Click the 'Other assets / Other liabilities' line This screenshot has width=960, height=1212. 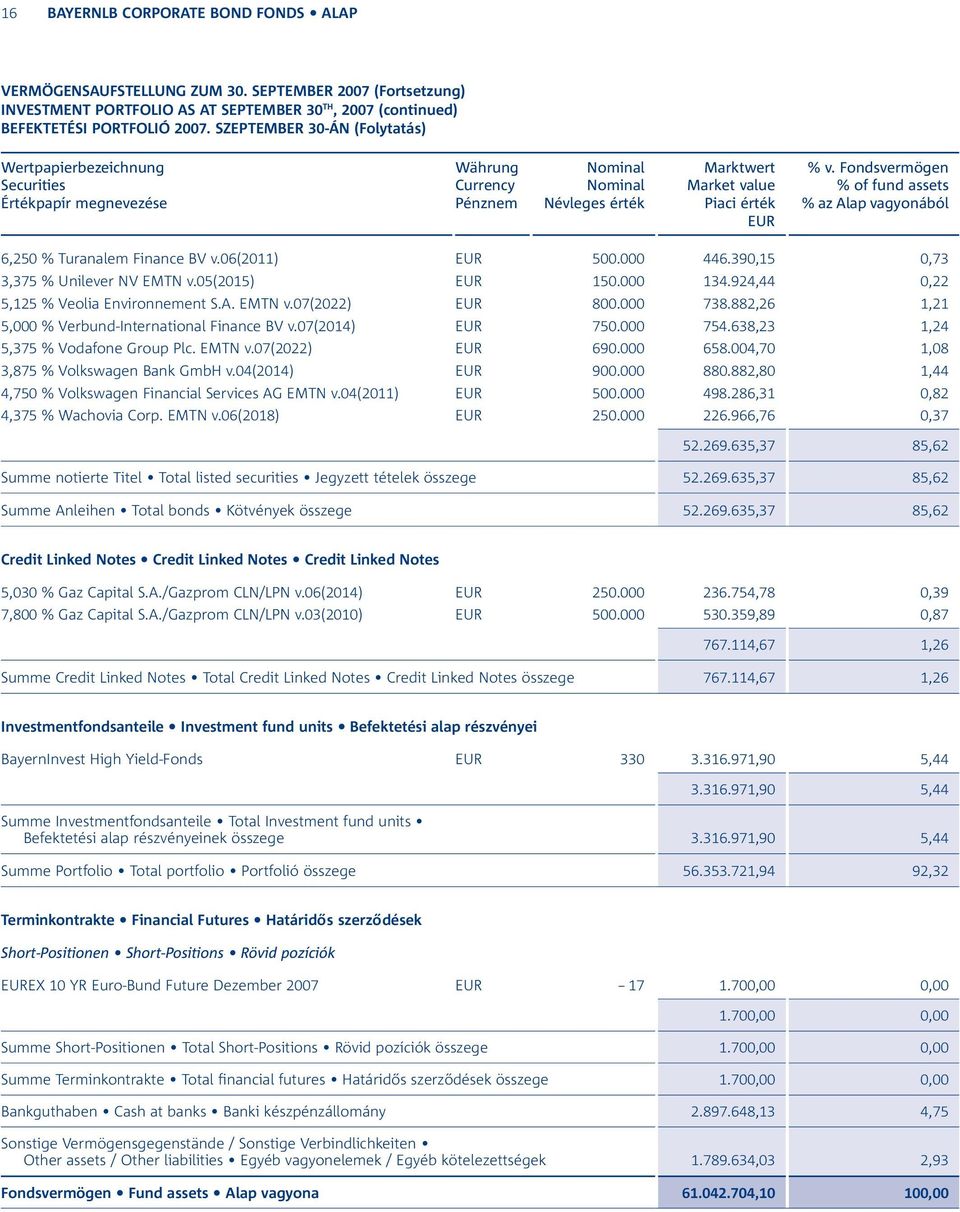pyautogui.click(x=285, y=1161)
